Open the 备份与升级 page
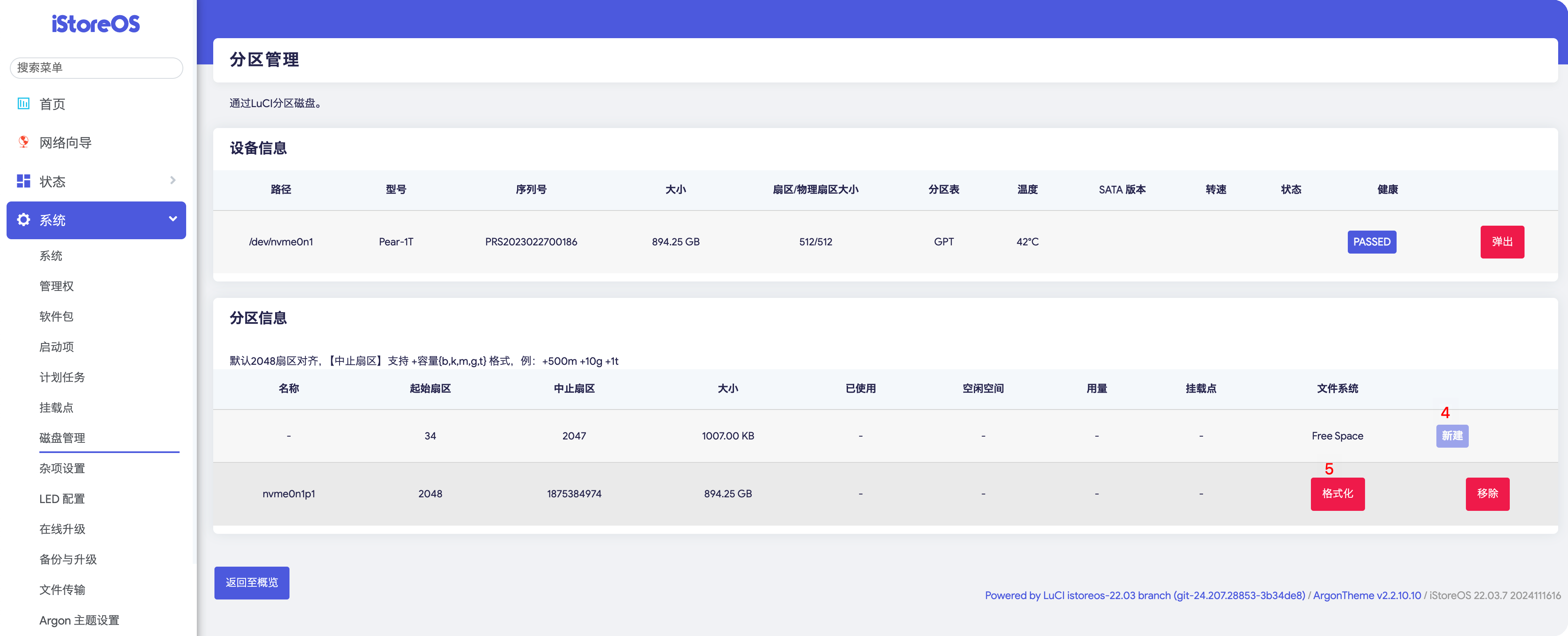 click(x=68, y=560)
